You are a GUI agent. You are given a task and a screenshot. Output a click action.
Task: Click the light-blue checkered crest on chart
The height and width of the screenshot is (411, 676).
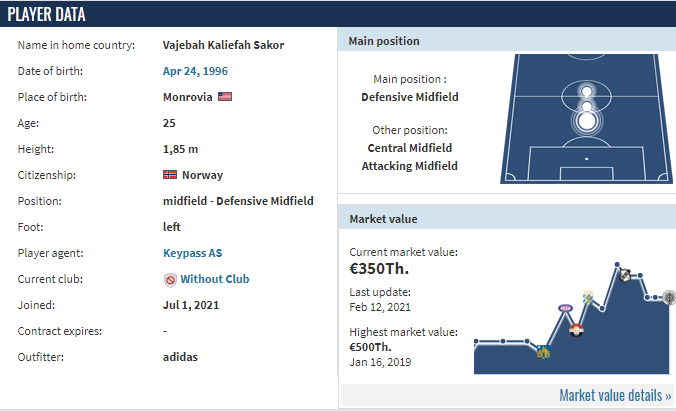pyautogui.click(x=588, y=297)
